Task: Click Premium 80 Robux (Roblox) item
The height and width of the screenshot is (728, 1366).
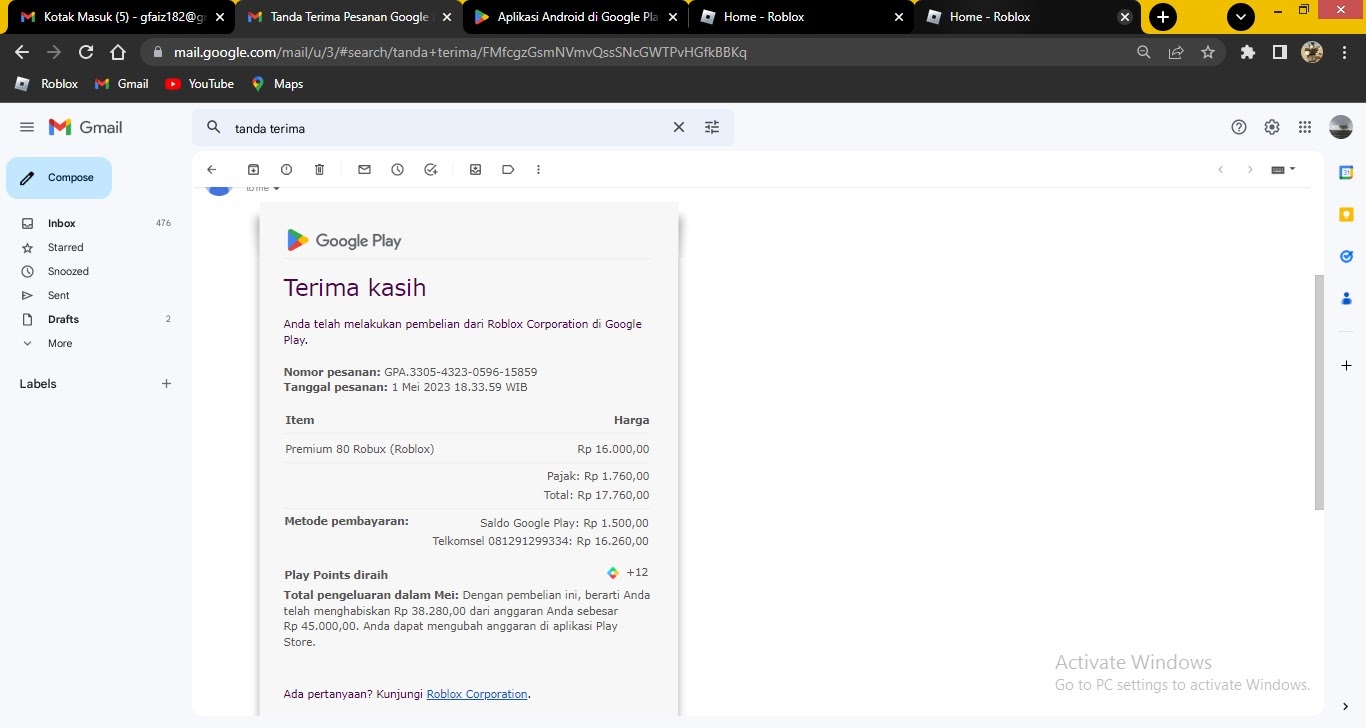Action: [x=360, y=449]
